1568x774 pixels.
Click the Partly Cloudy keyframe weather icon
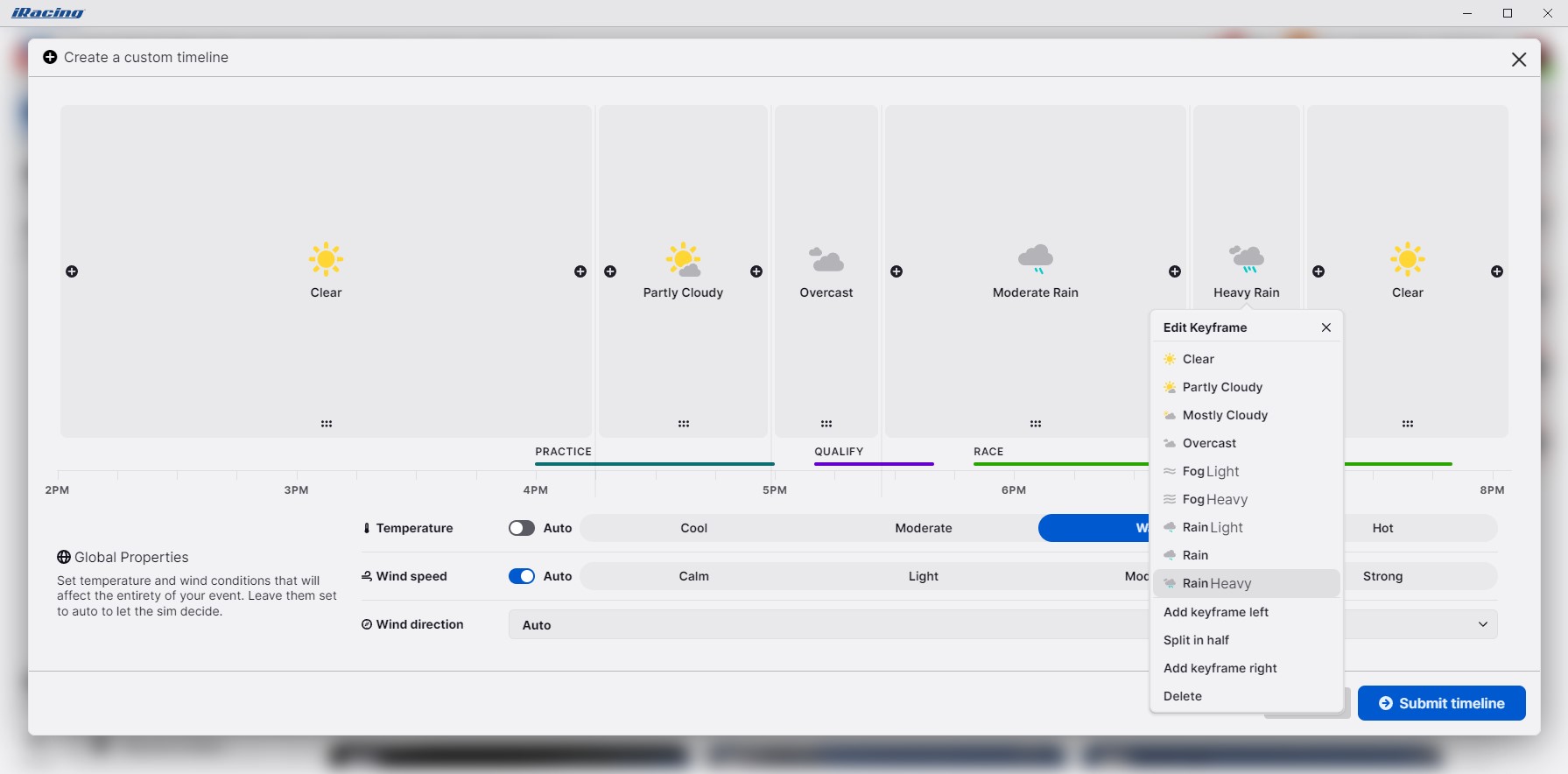coord(683,260)
